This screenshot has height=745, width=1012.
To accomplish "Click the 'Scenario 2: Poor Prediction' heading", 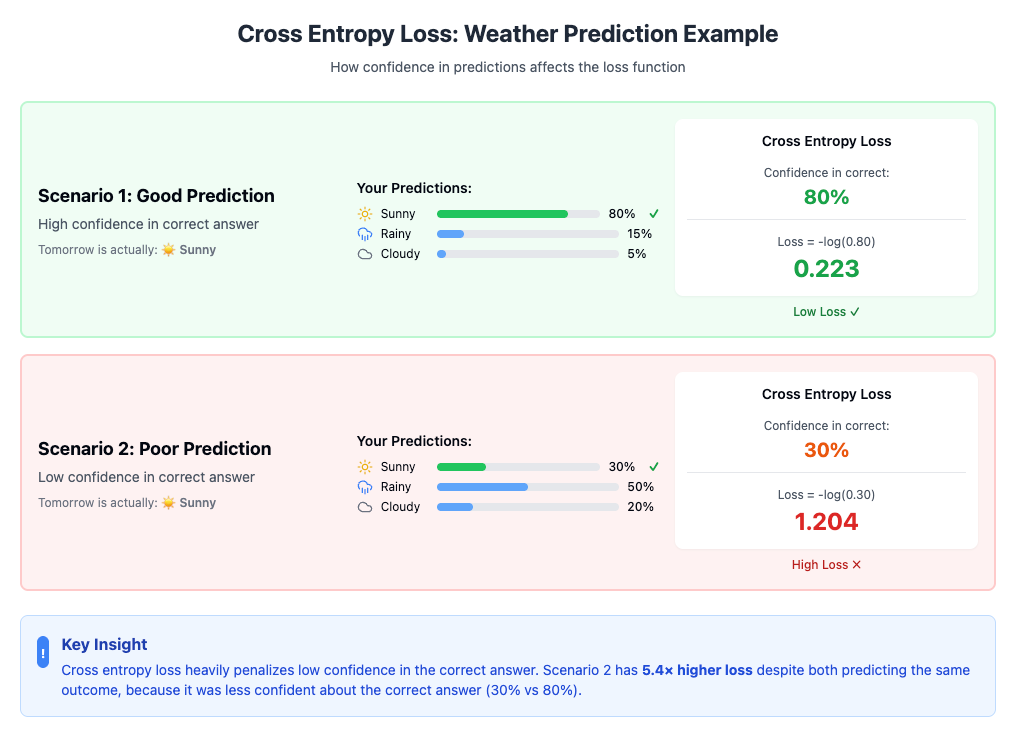I will [x=155, y=449].
